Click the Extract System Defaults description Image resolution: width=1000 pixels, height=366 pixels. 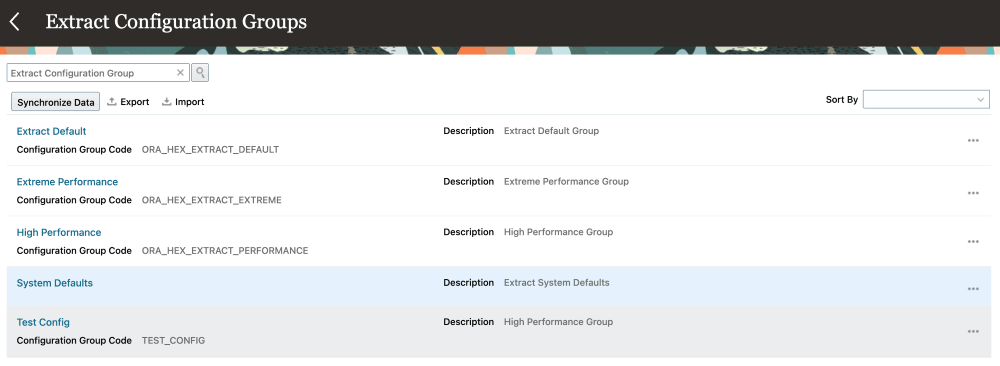pos(557,282)
